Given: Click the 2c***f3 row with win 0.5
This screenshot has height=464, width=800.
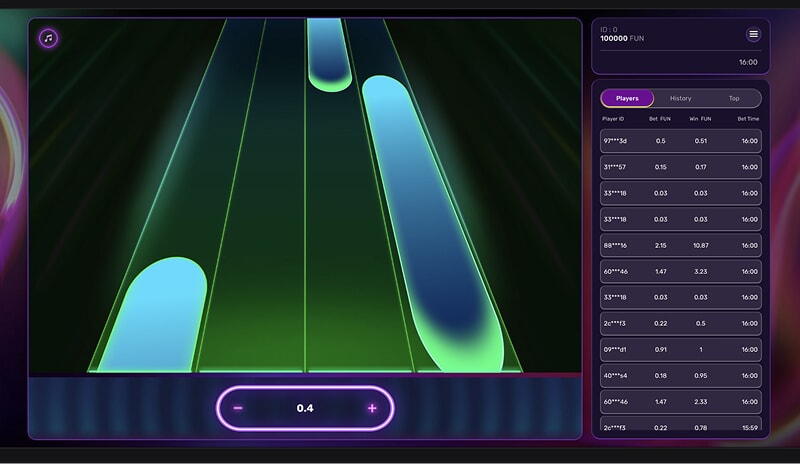Looking at the screenshot, I should [x=680, y=323].
